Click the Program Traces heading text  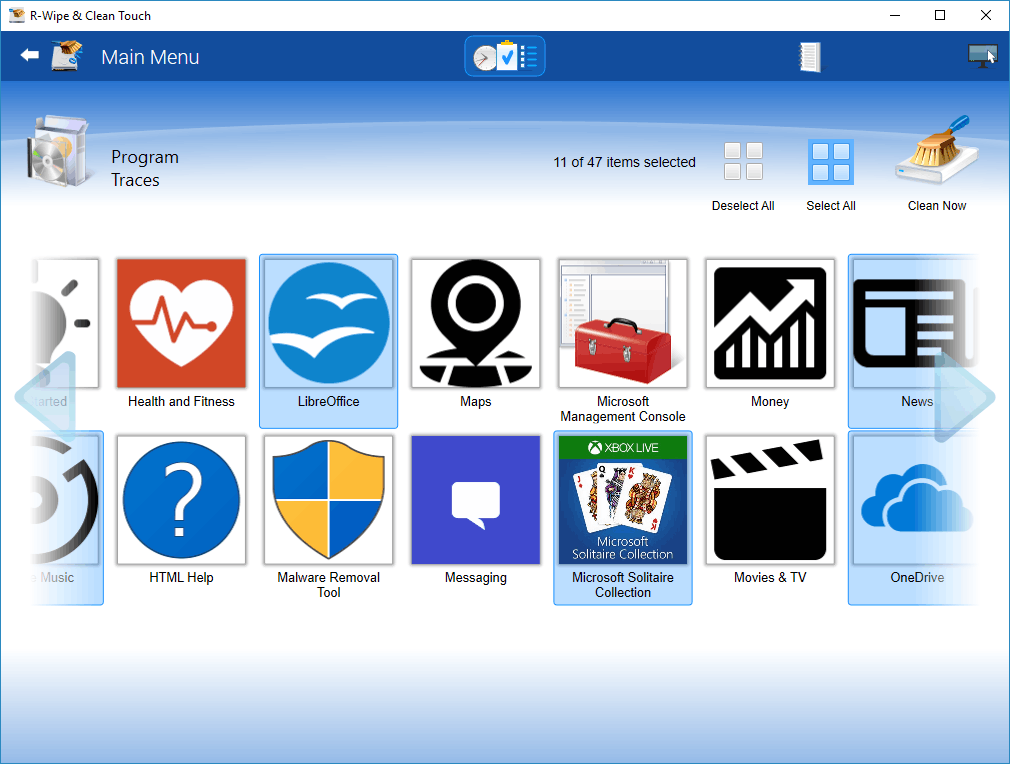coord(144,168)
